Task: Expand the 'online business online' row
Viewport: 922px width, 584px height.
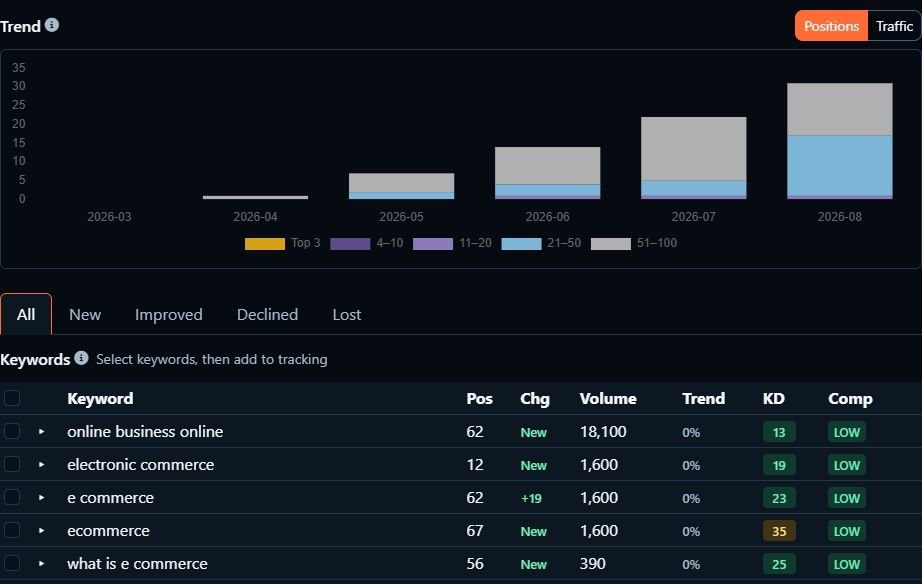Action: [41, 432]
